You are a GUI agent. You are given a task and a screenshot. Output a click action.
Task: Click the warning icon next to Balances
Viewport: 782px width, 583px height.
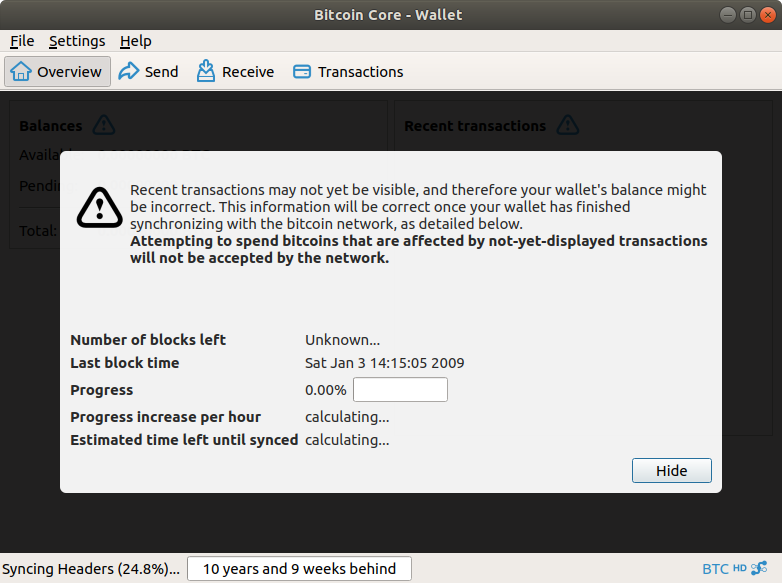point(104,125)
